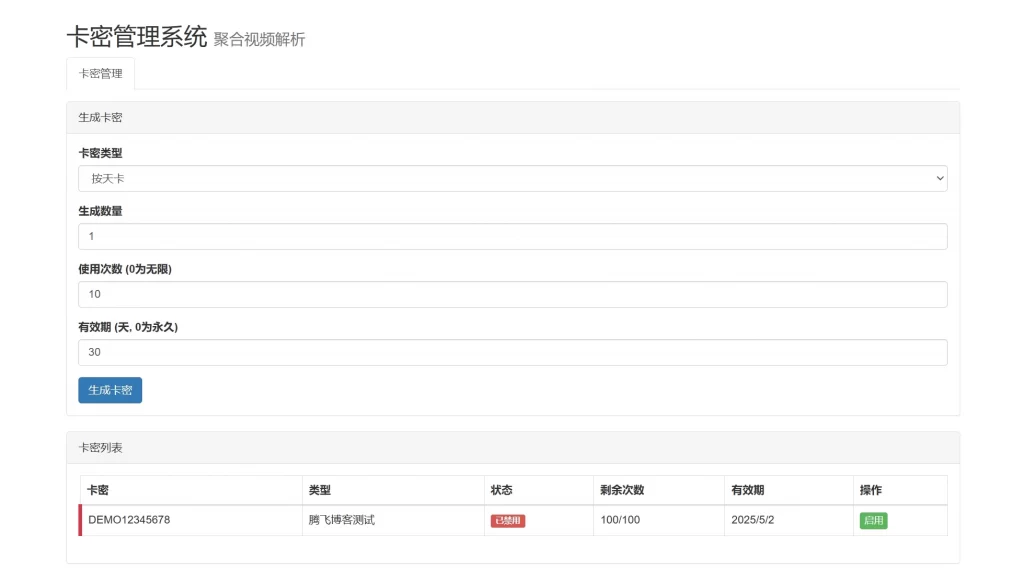Click the 生成数量 input field

512,236
